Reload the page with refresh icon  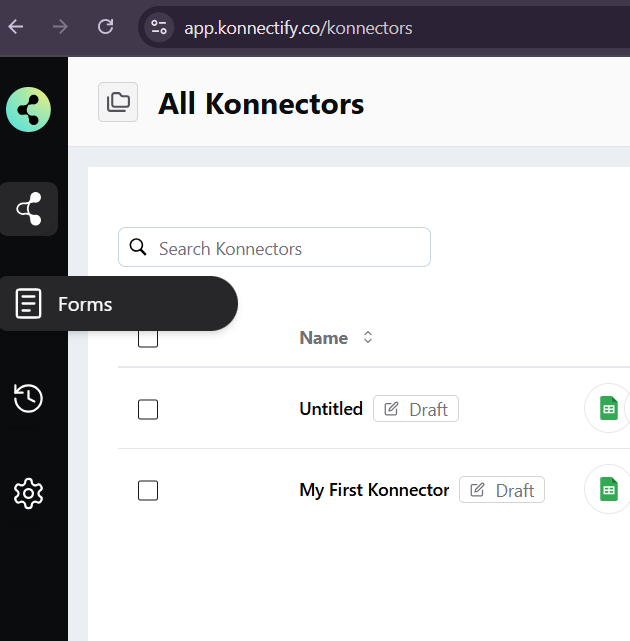point(105,27)
